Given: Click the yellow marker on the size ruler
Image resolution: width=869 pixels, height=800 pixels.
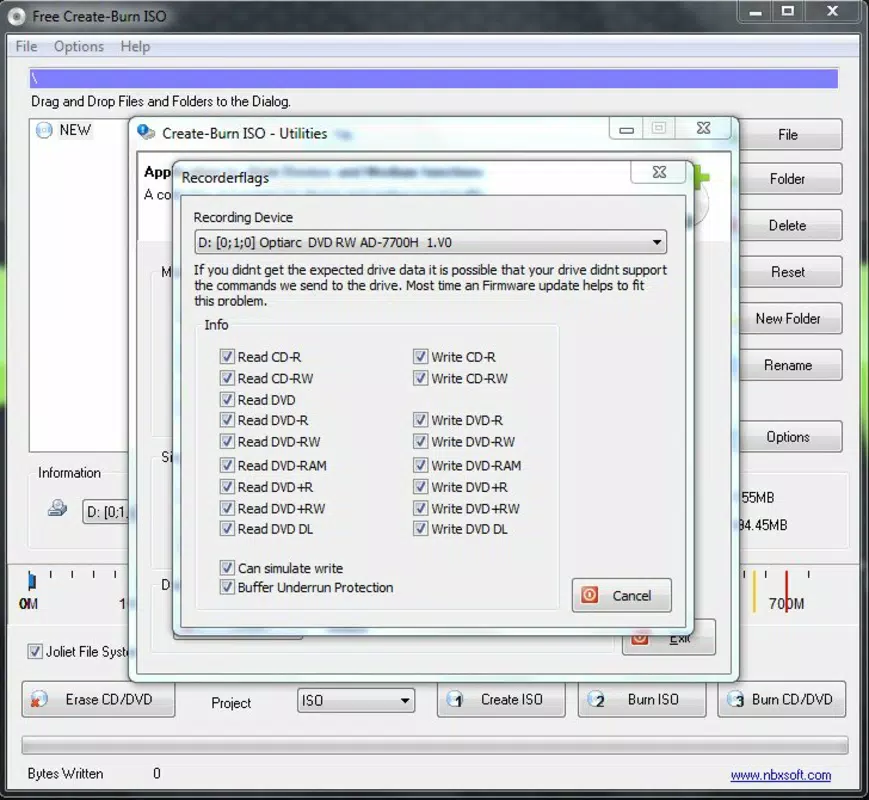Looking at the screenshot, I should [x=754, y=590].
